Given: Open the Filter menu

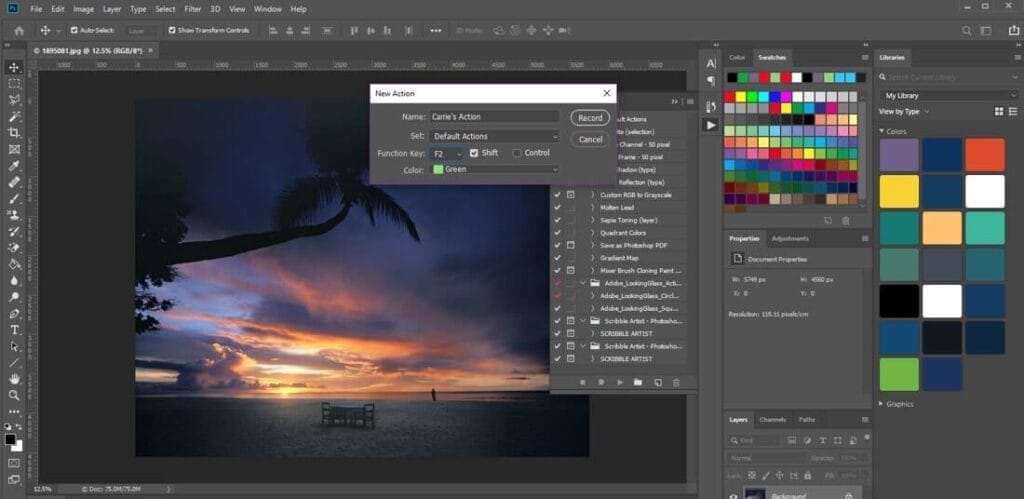Looking at the screenshot, I should 193,9.
